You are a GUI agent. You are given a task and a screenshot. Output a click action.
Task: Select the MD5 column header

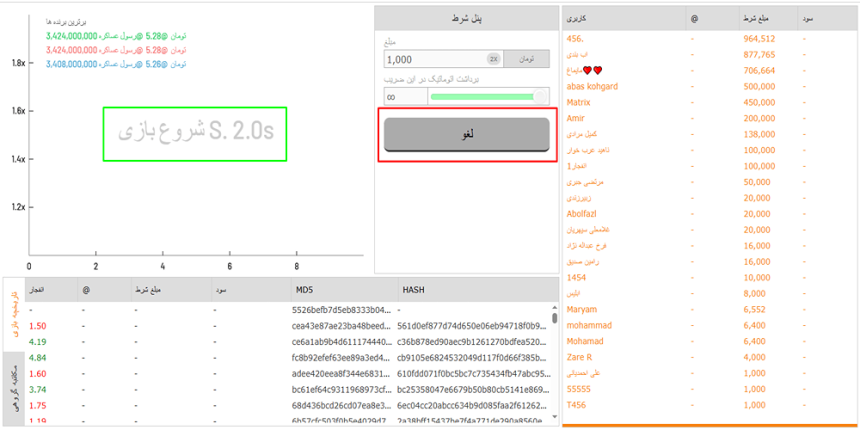pos(303,289)
